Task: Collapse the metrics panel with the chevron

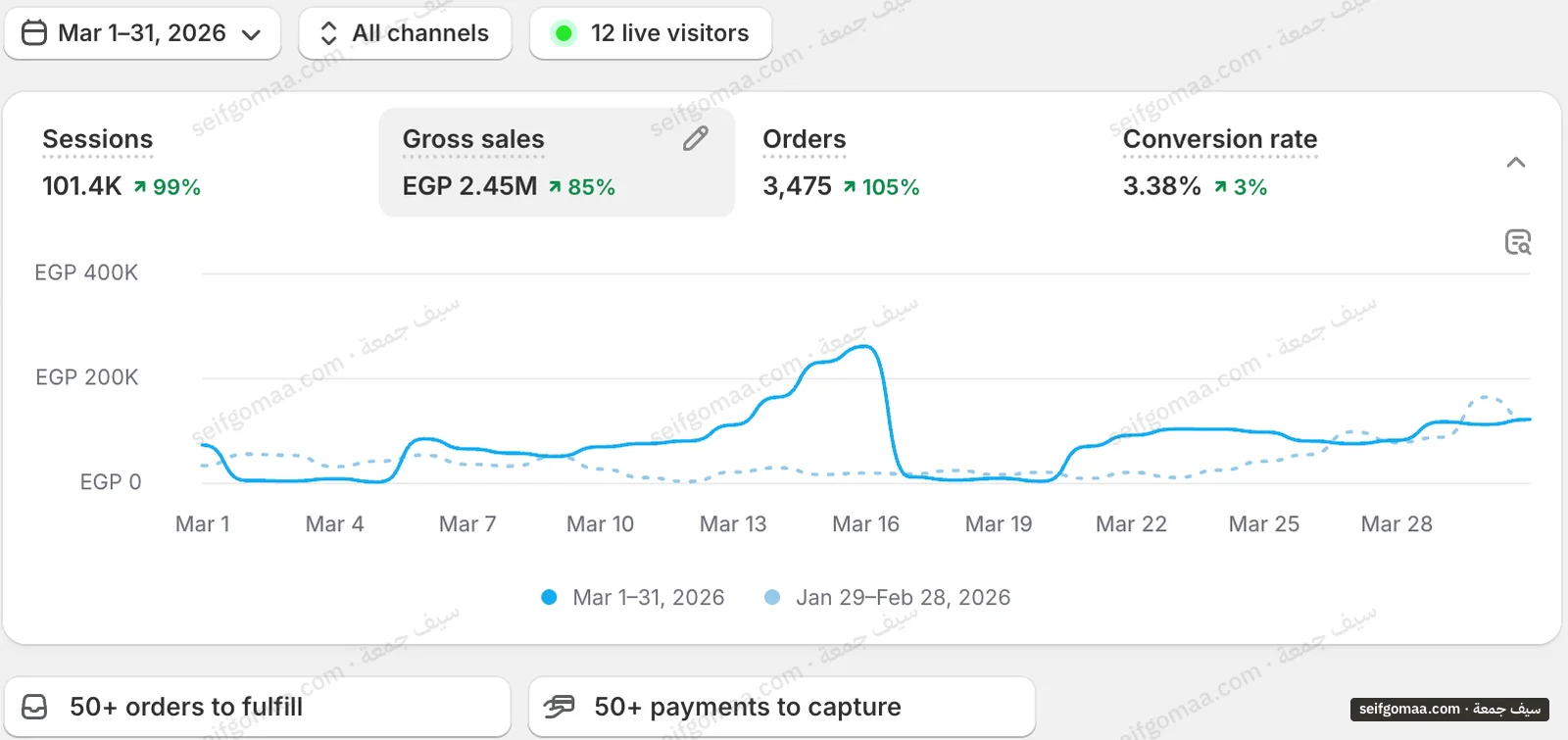Action: pyautogui.click(x=1516, y=163)
